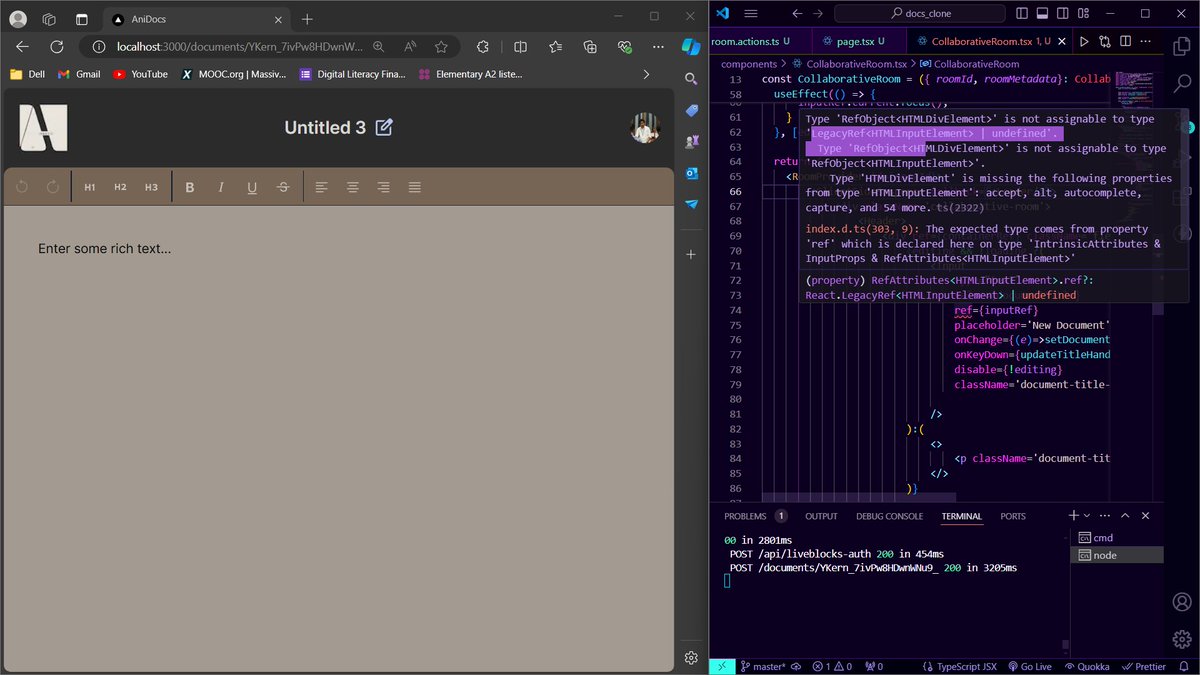This screenshot has width=1200, height=675.
Task: Click the browser address bar
Action: pyautogui.click(x=240, y=47)
